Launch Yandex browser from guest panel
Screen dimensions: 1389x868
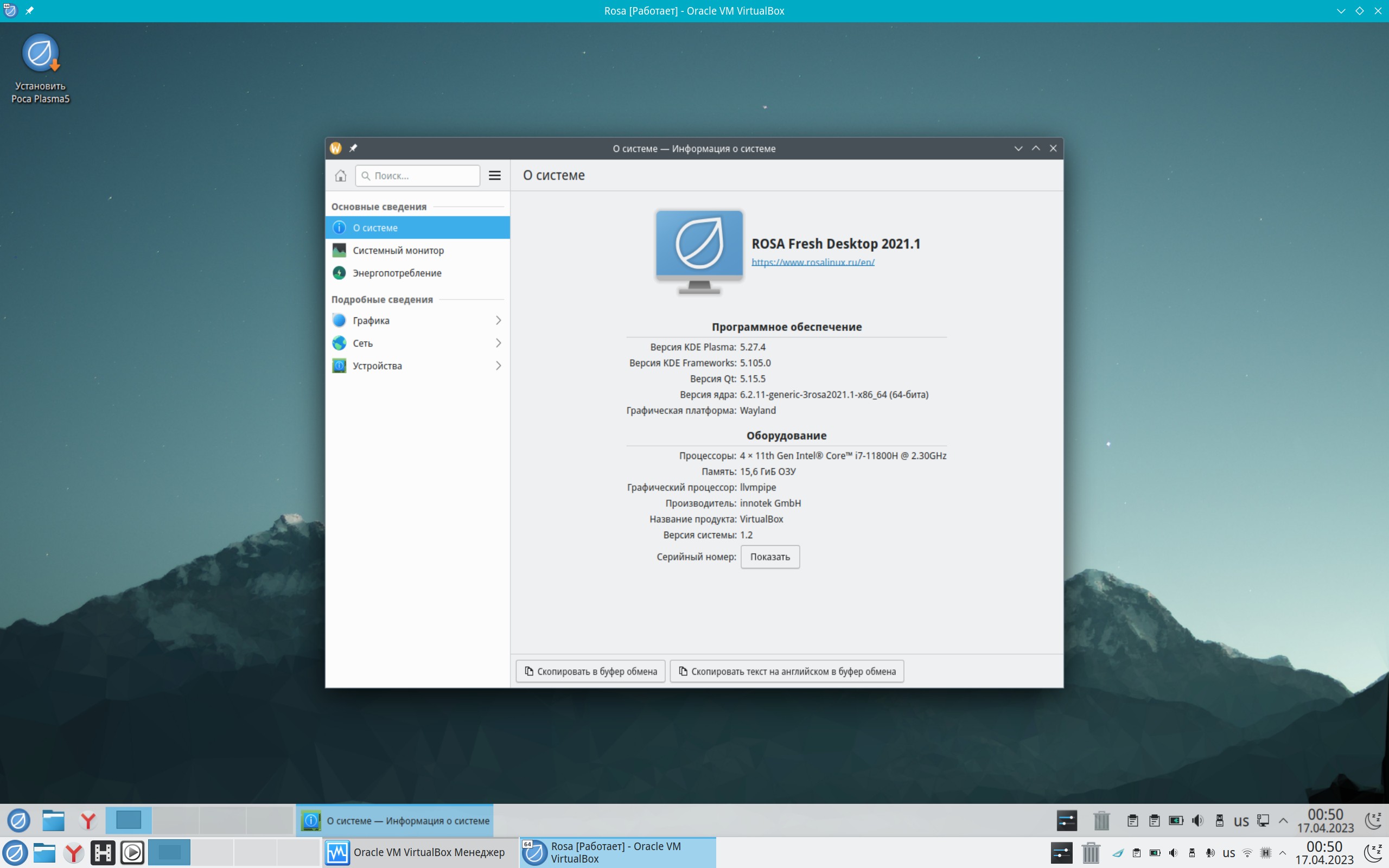point(88,820)
